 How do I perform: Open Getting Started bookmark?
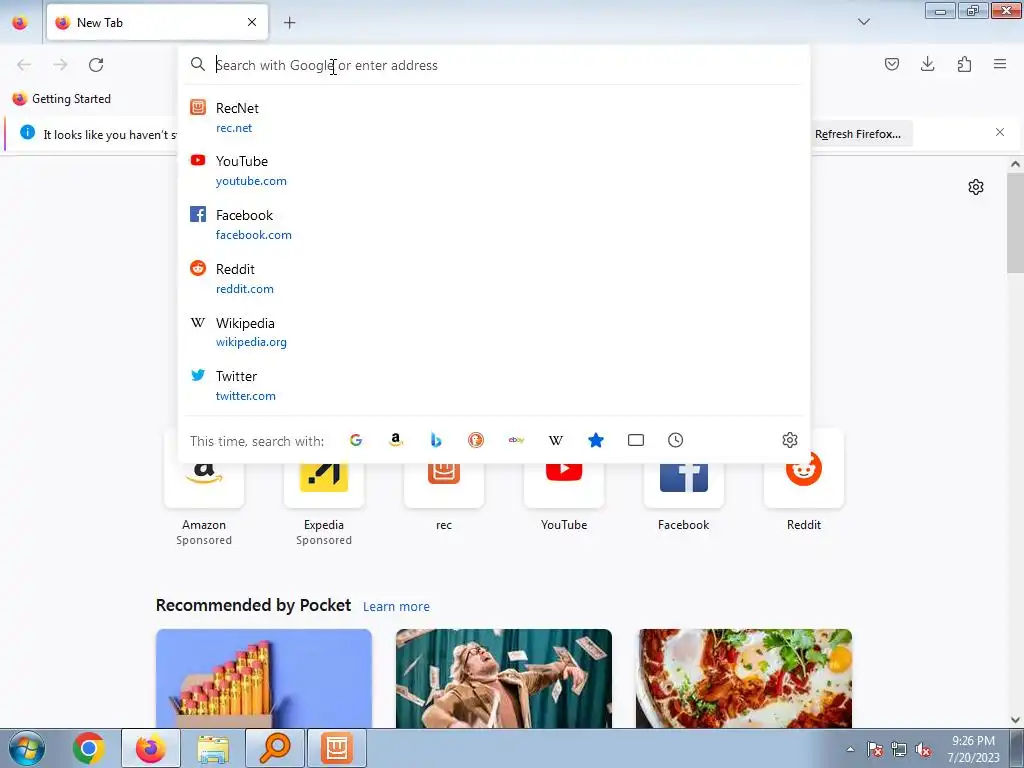[62, 99]
